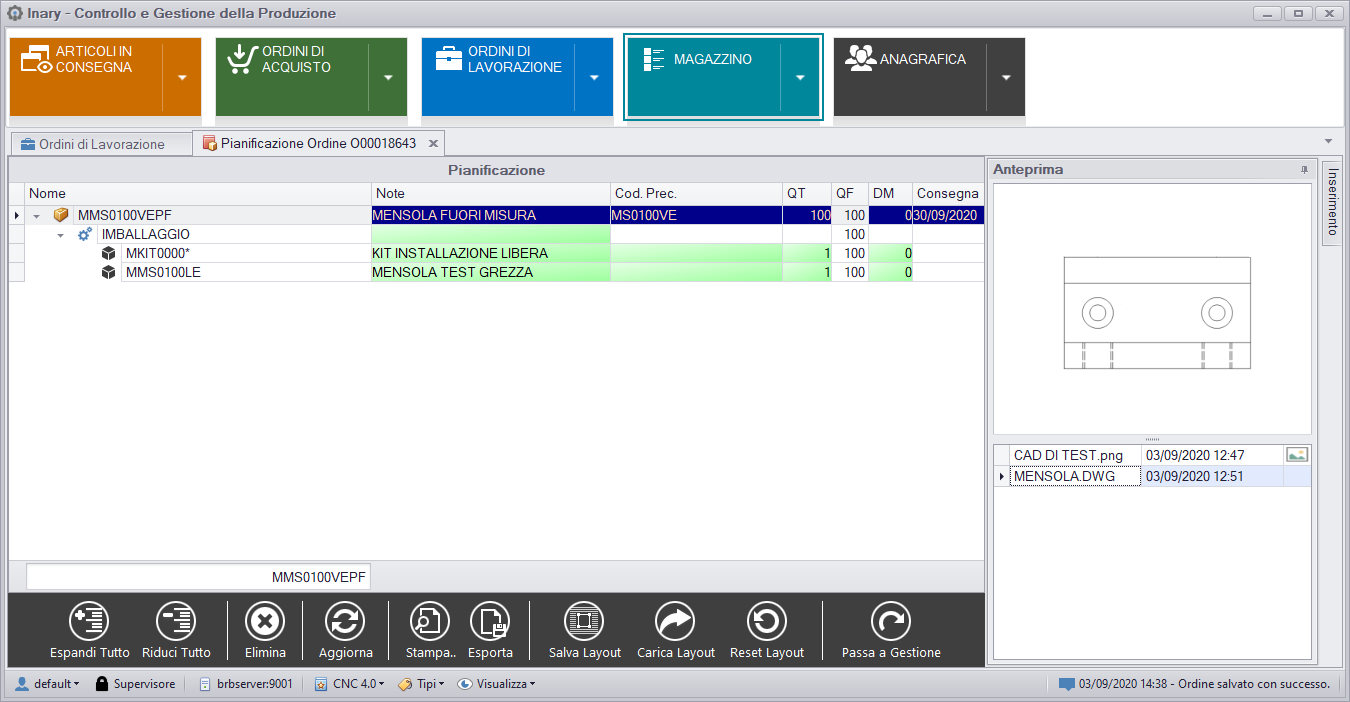Pin the Anteprima panel

1303,170
